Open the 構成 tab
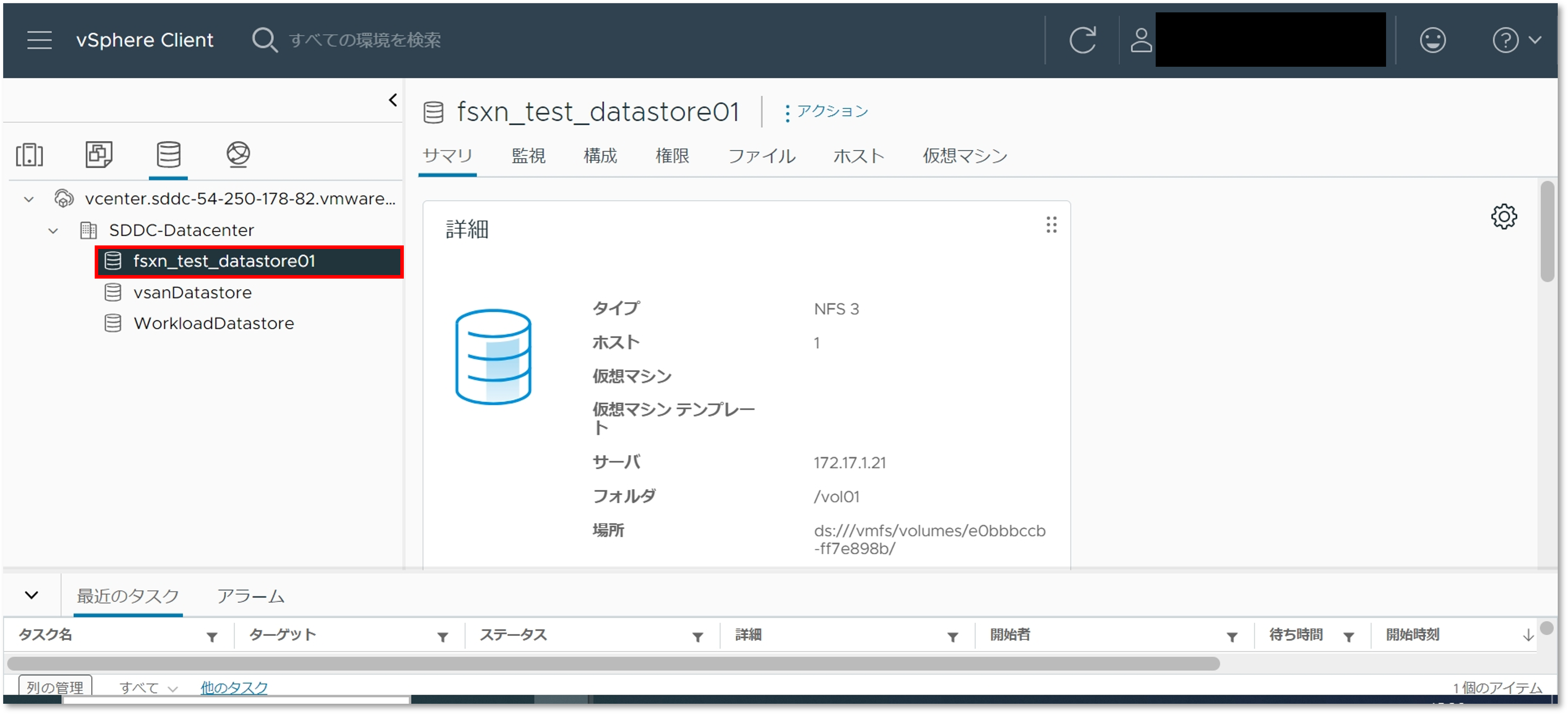Image resolution: width=1568 pixels, height=714 pixels. (600, 156)
